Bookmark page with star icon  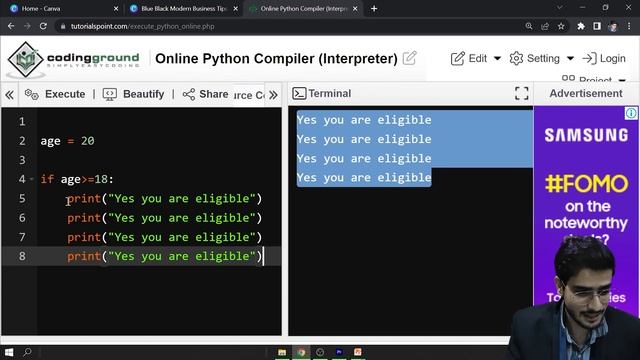pyautogui.click(x=561, y=26)
